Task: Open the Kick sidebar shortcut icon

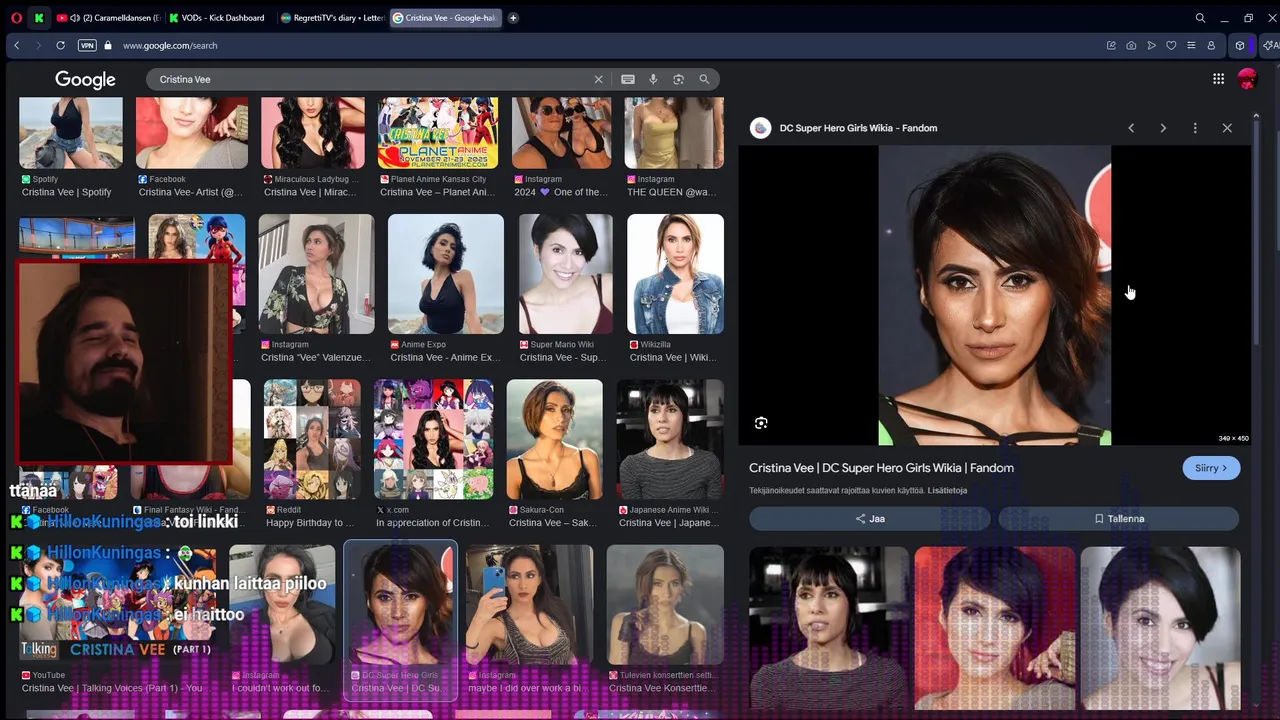Action: pyautogui.click(x=39, y=18)
